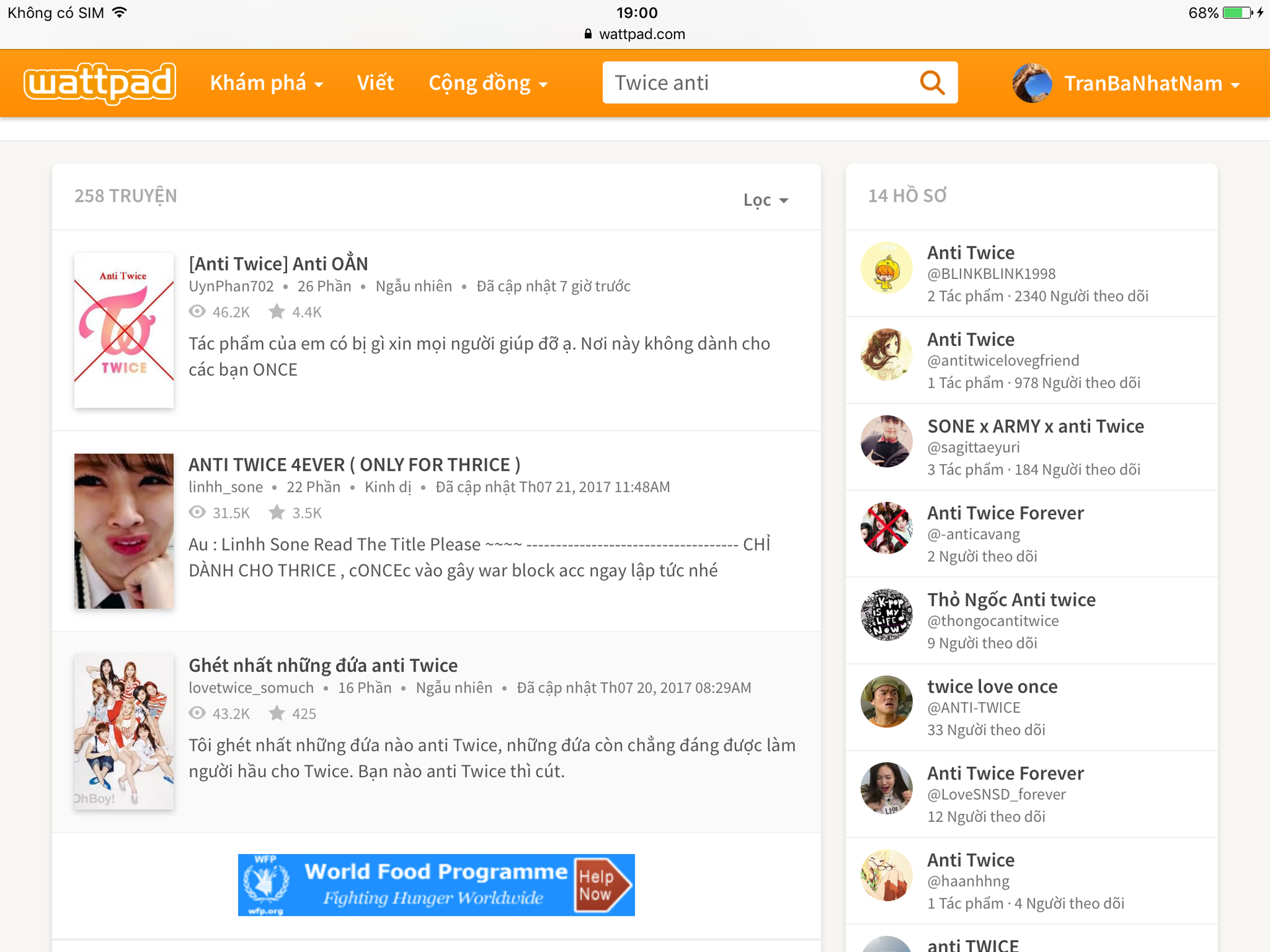Click the eye icon next to 31.5K
This screenshot has width=1270, height=952.
click(197, 512)
